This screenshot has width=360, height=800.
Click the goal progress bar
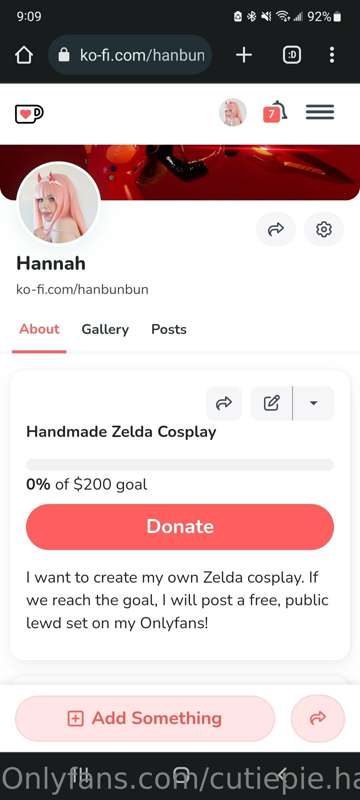click(x=180, y=465)
